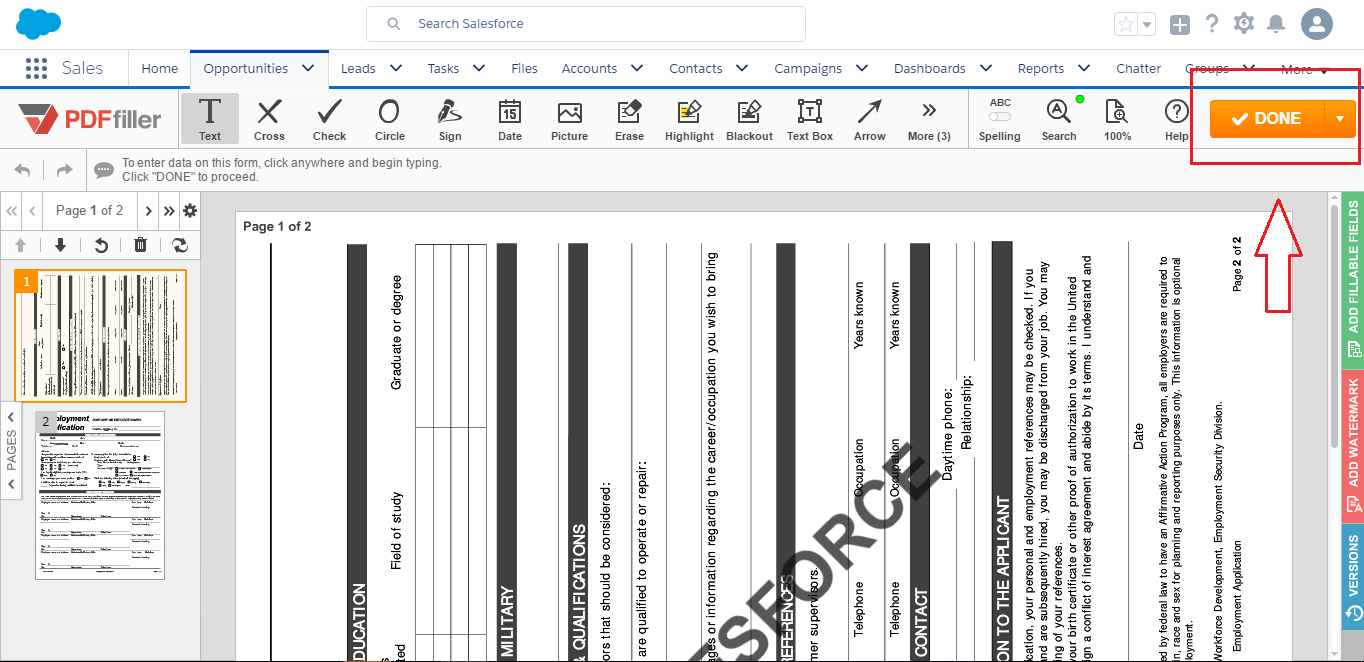Viewport: 1364px width, 662px height.
Task: Undo the last edit
Action: [23, 170]
